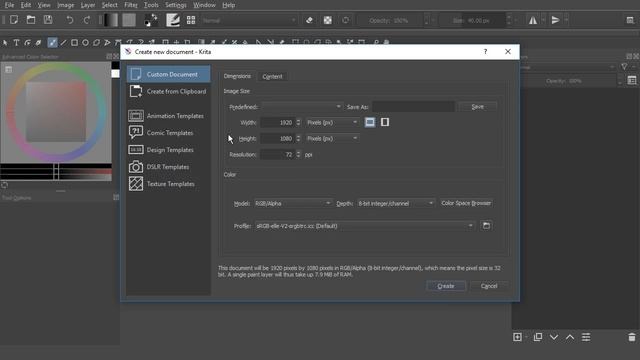Viewport: 640px width, 360px height.
Task: Click Duplicate Layer icon in Layers panel
Action: pos(538,337)
